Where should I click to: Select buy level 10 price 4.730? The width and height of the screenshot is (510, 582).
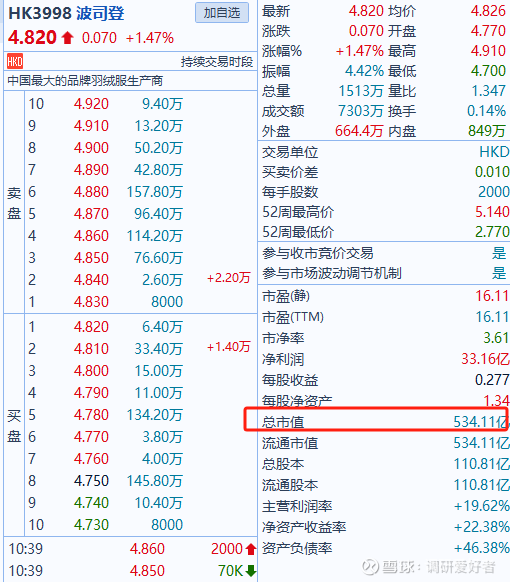point(91,524)
